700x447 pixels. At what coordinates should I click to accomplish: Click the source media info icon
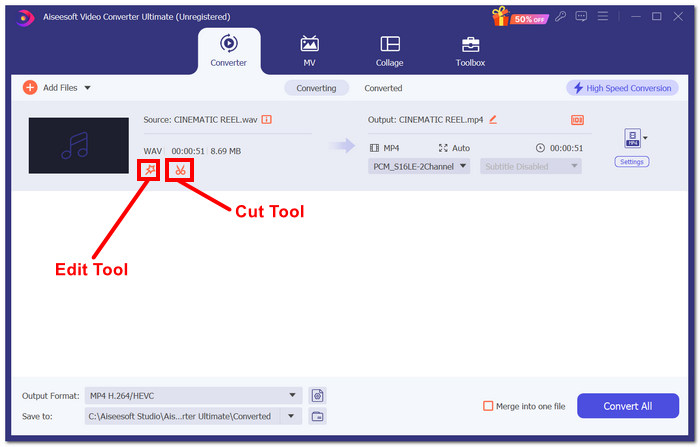pyautogui.click(x=267, y=119)
